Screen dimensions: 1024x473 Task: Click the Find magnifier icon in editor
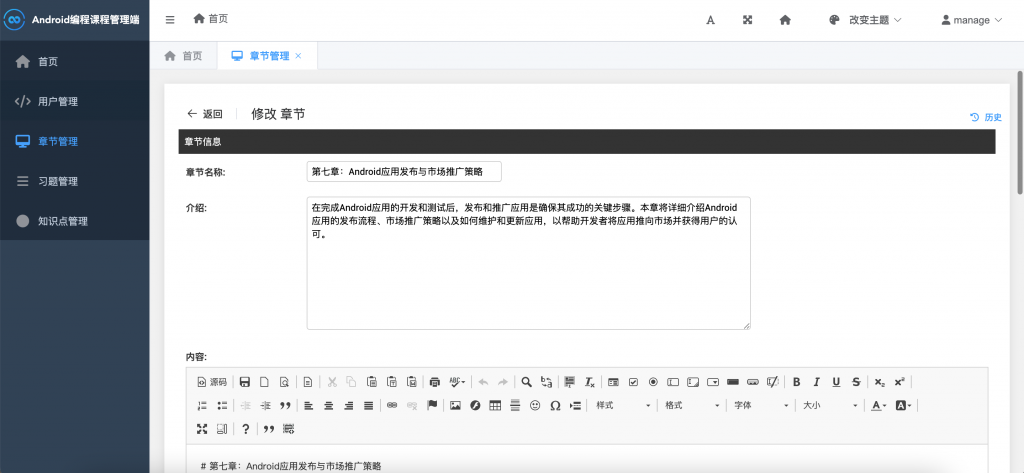(x=526, y=382)
